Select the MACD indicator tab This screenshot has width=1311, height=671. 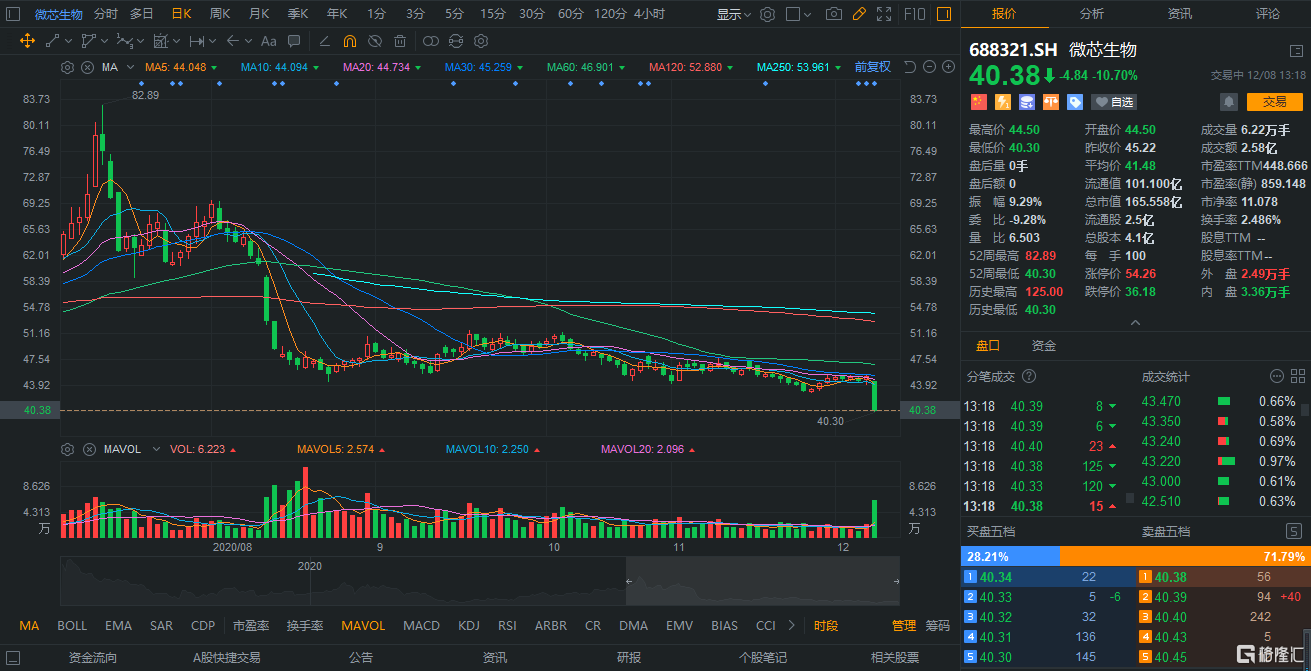click(x=421, y=626)
